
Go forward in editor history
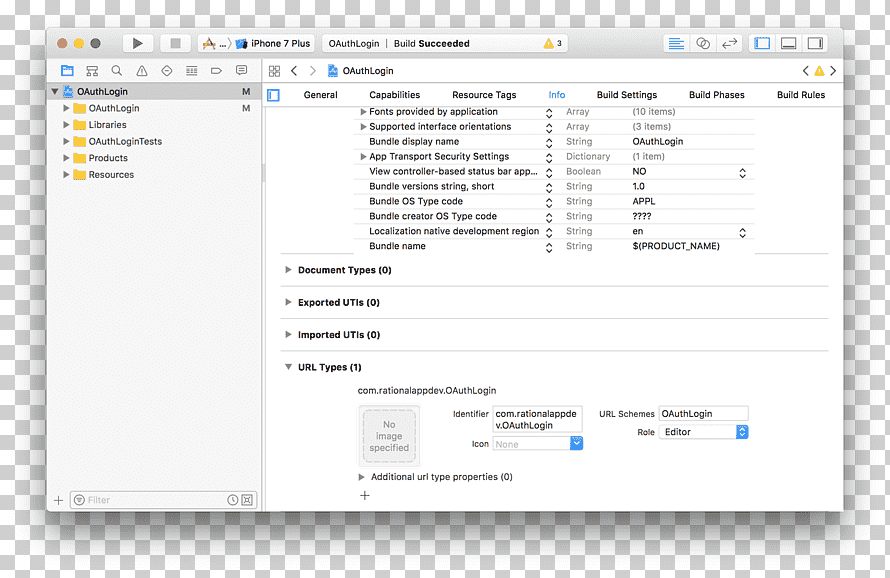312,71
